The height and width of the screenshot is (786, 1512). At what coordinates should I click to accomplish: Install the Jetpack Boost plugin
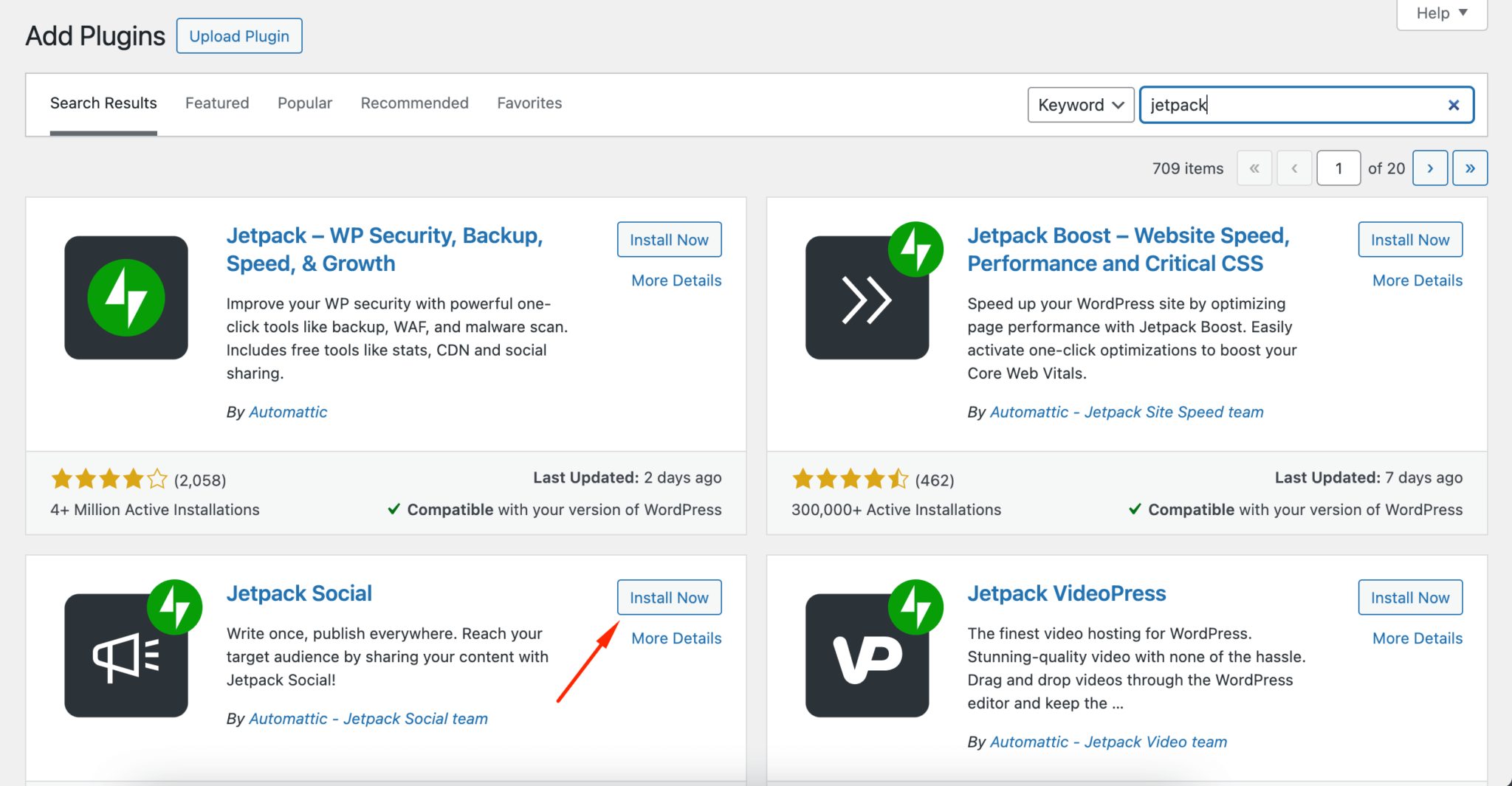coord(1409,240)
